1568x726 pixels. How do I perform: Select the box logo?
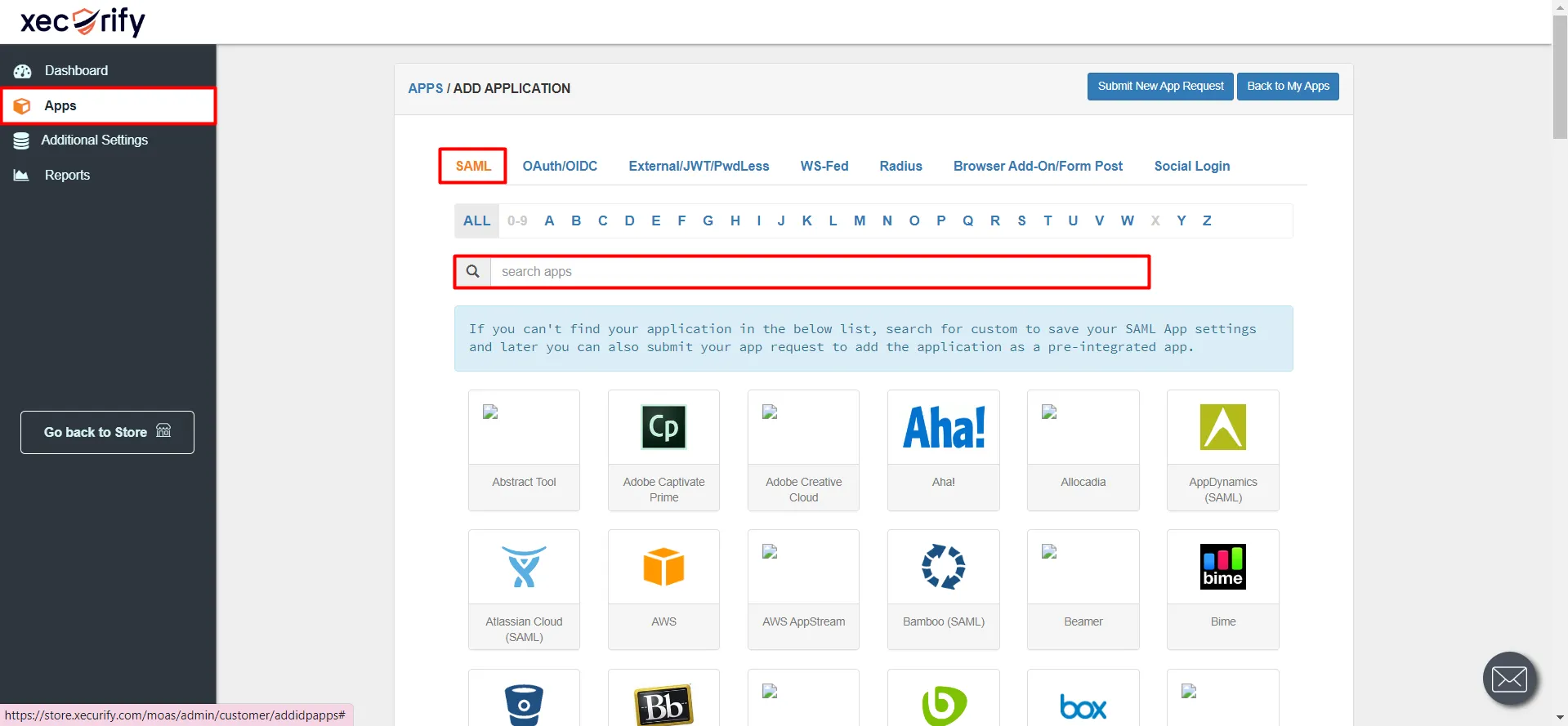tap(1083, 706)
